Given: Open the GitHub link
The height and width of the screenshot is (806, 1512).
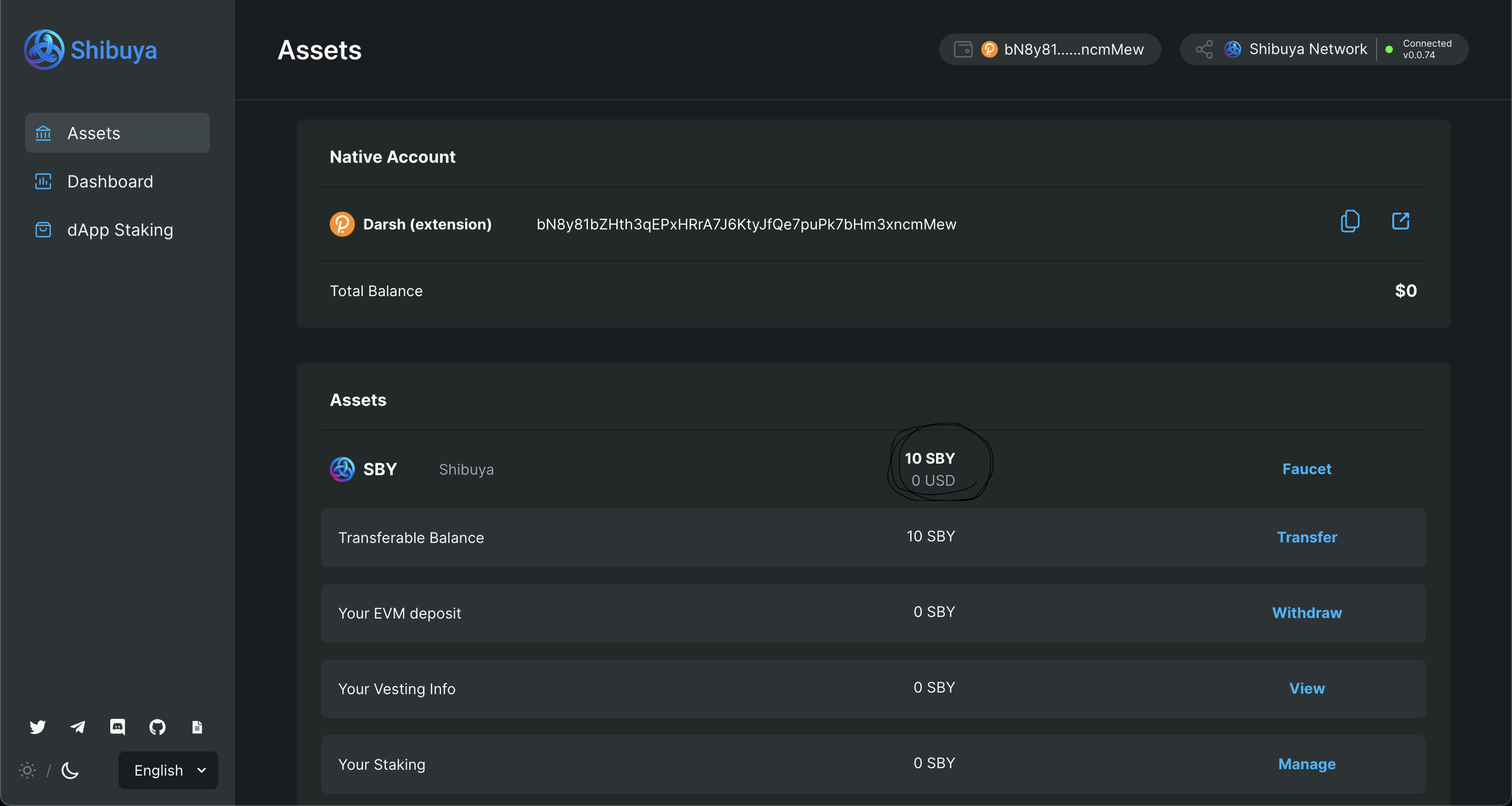Looking at the screenshot, I should tap(157, 727).
